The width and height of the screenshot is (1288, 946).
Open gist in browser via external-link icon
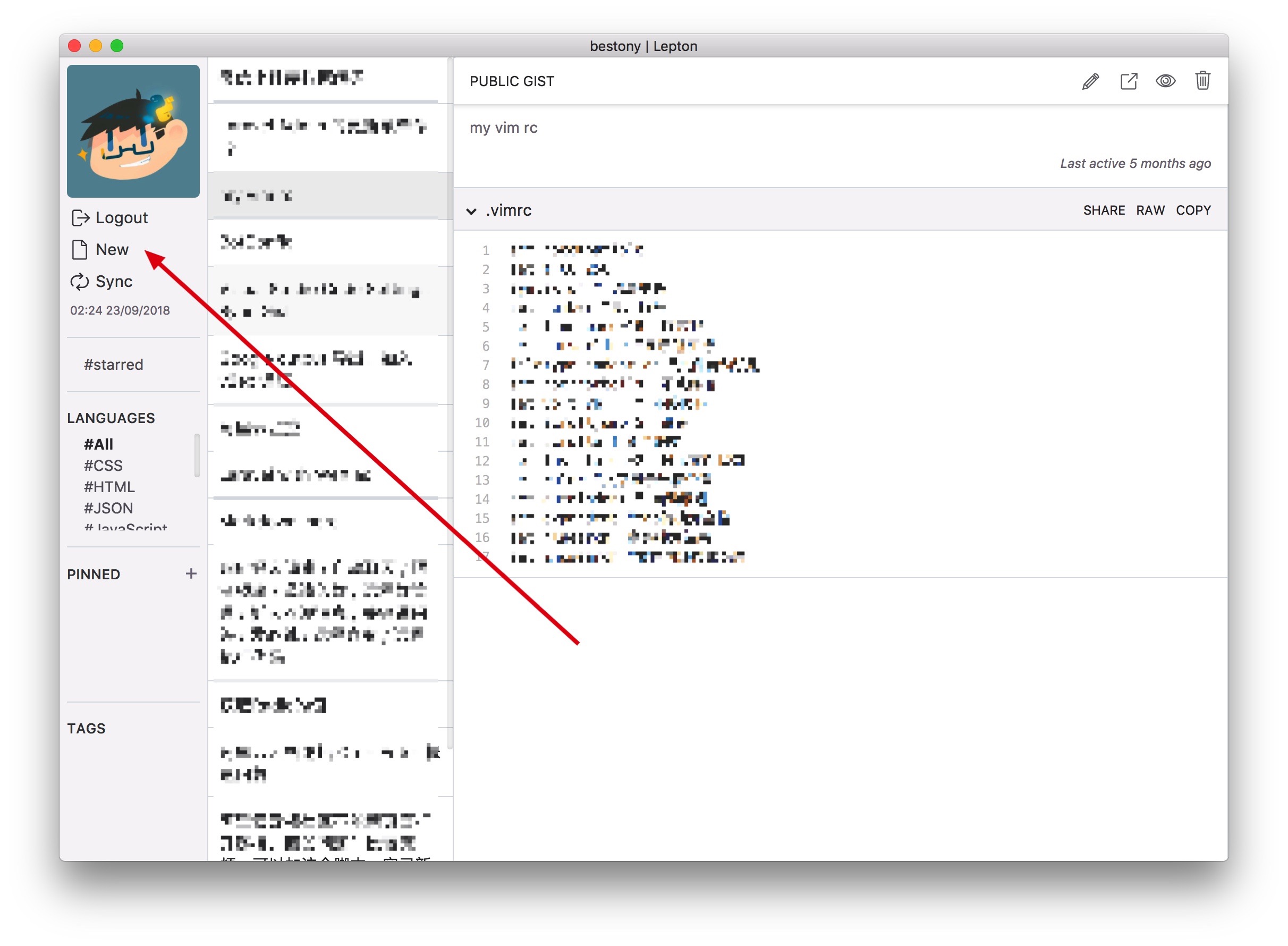point(1128,81)
